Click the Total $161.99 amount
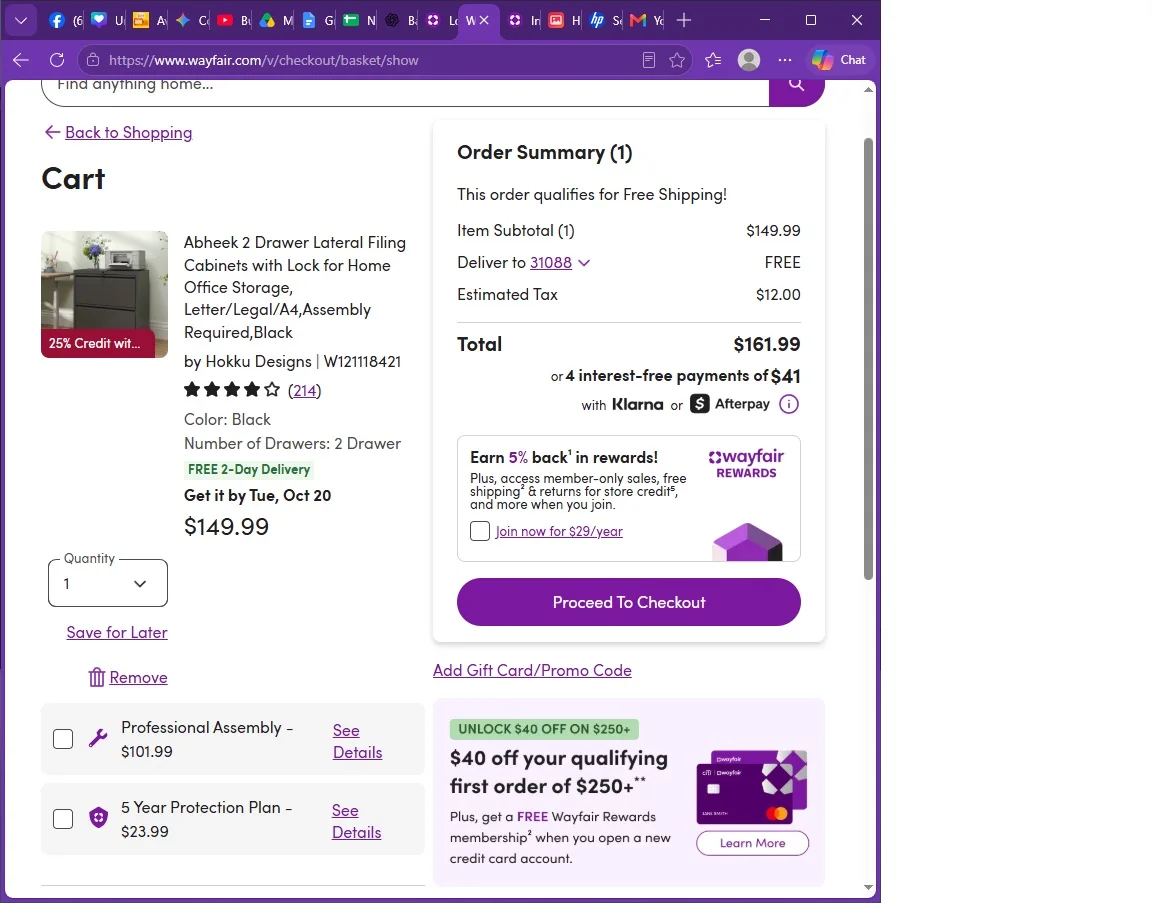The height and width of the screenshot is (903, 1152). (x=767, y=344)
